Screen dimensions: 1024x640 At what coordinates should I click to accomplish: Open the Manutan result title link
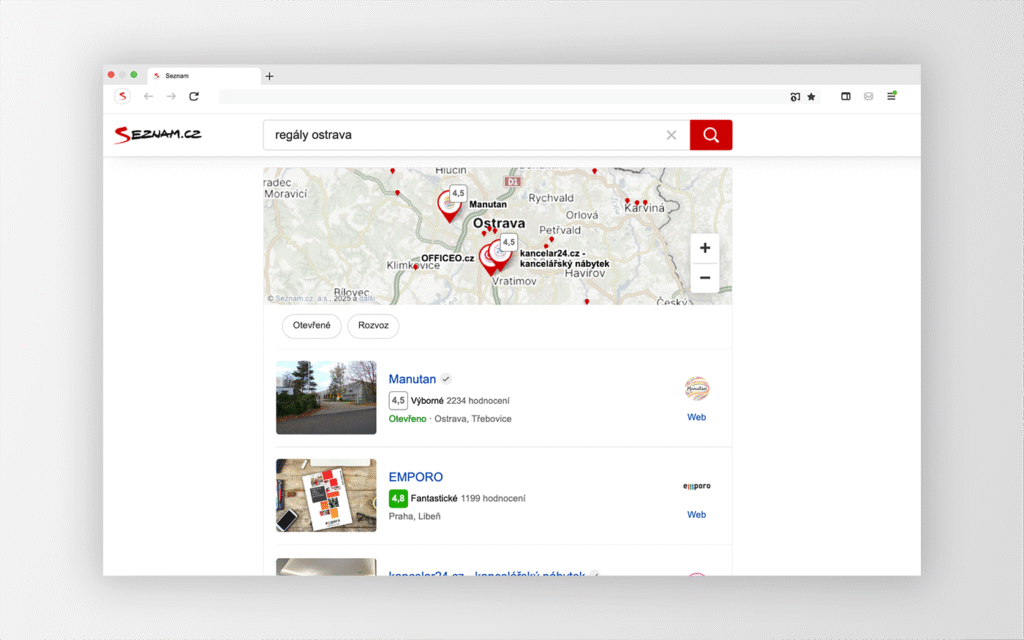tap(412, 379)
